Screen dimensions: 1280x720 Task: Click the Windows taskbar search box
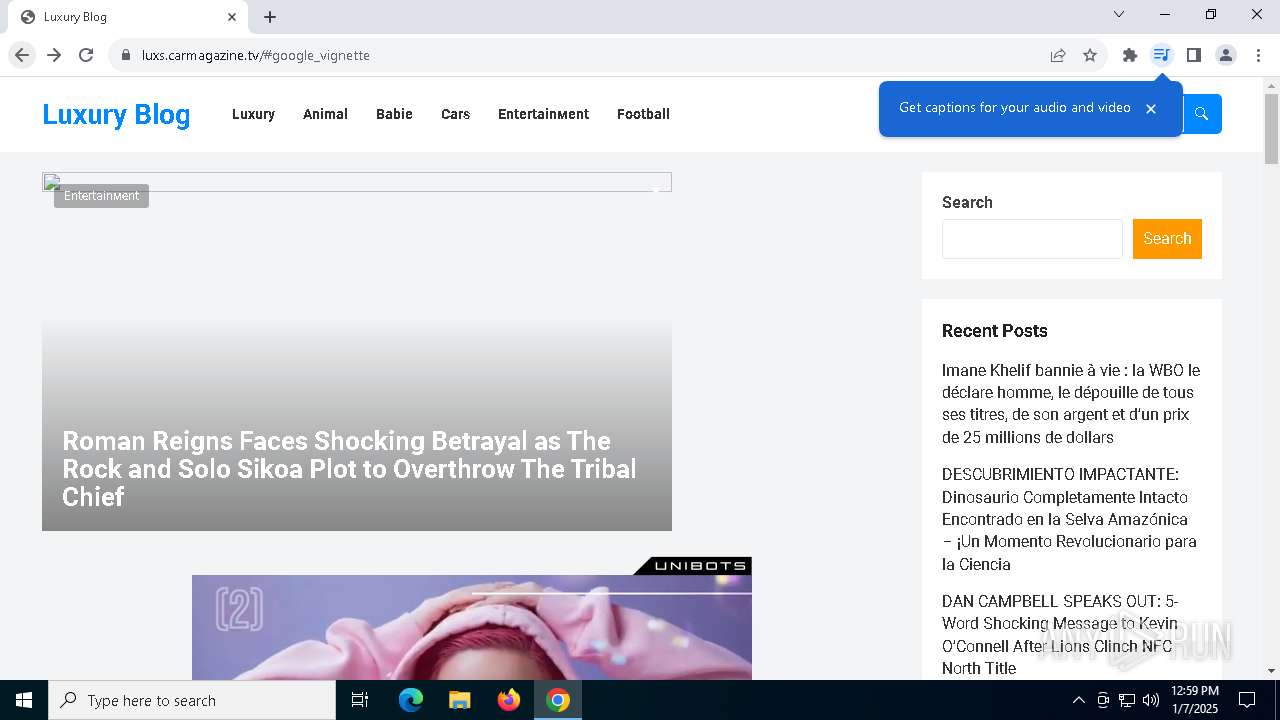pyautogui.click(x=192, y=700)
